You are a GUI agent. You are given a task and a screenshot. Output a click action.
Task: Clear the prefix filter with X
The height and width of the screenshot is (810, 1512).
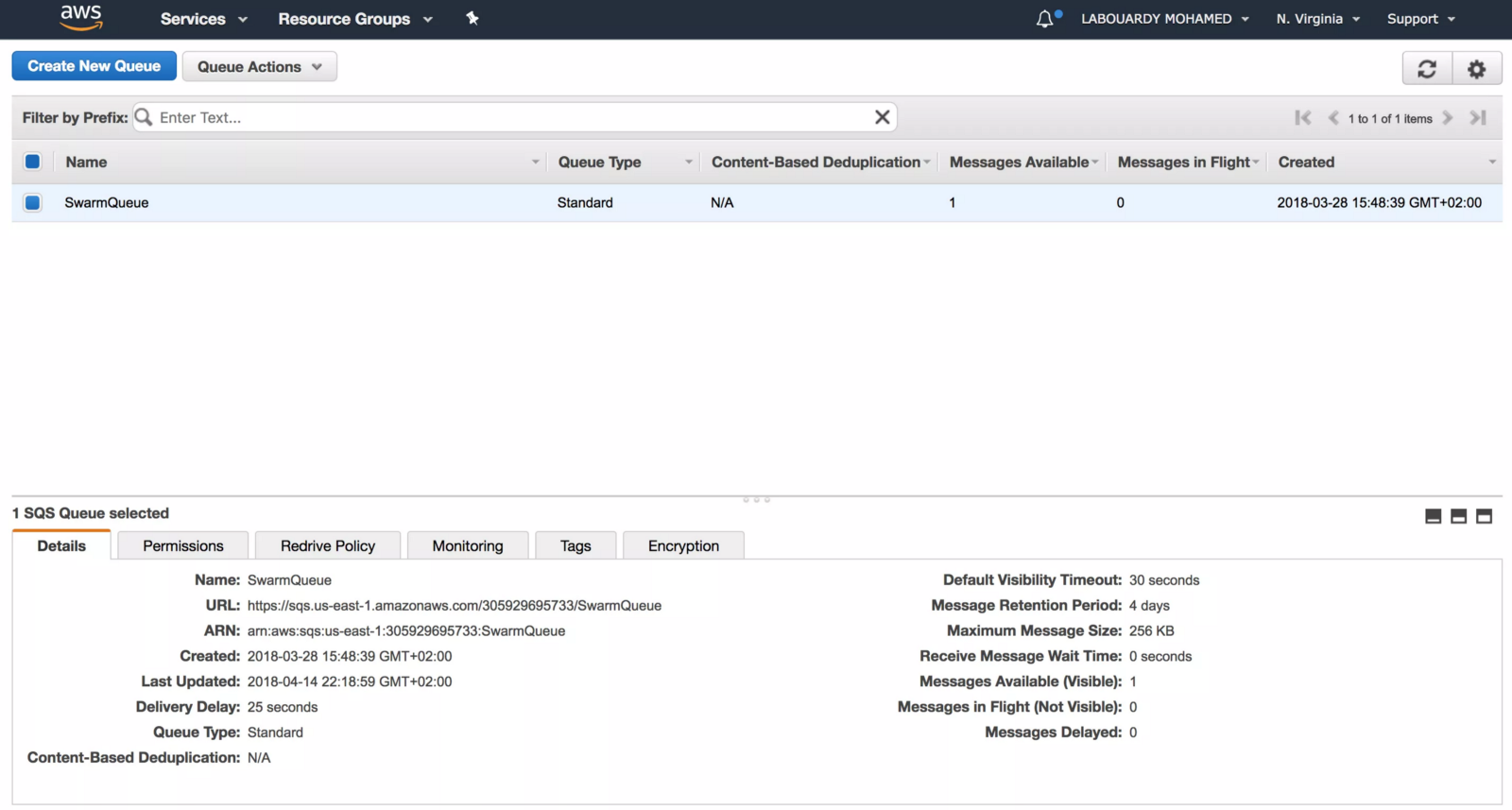[882, 117]
